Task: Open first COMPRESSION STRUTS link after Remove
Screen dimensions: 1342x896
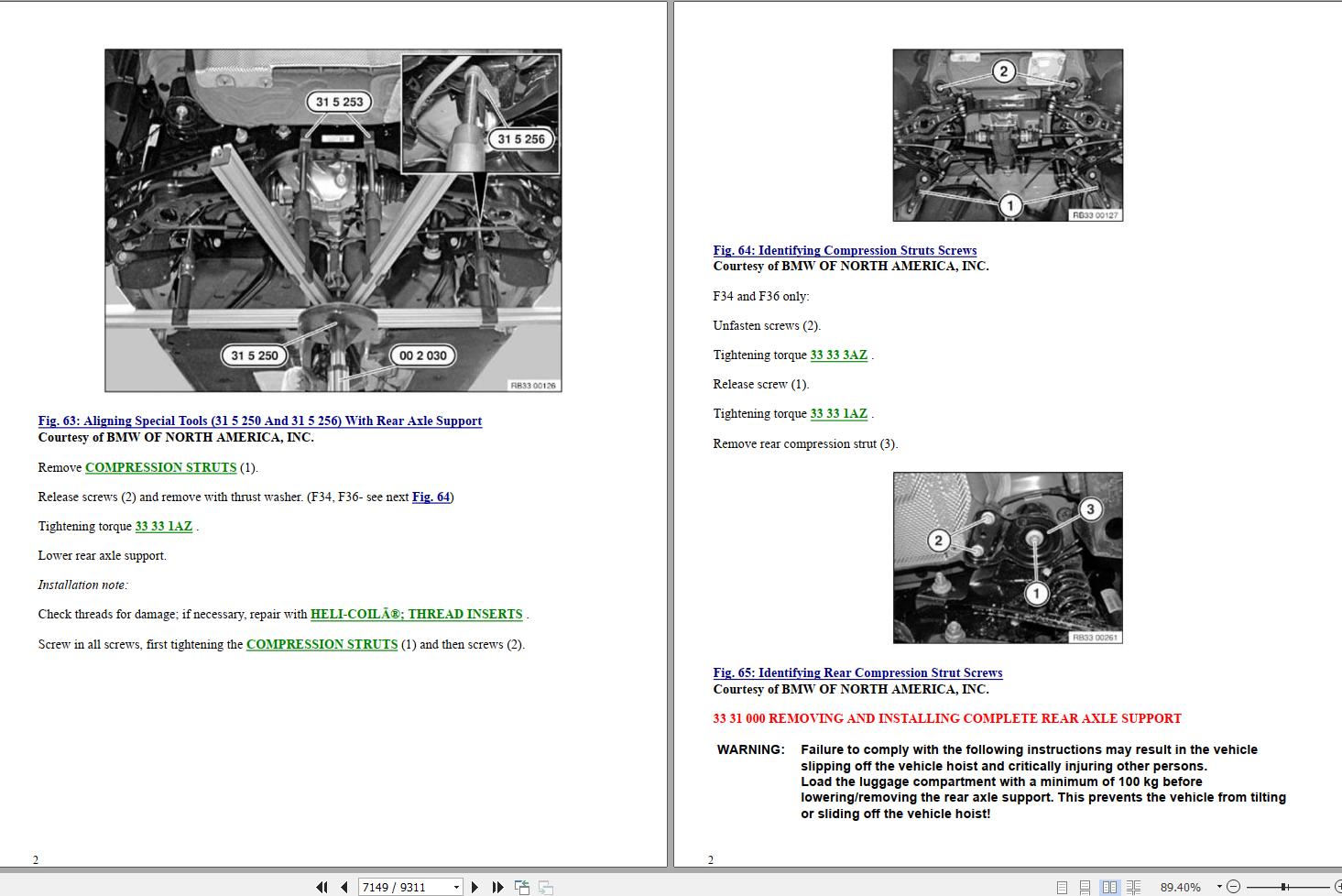Action: click(160, 467)
